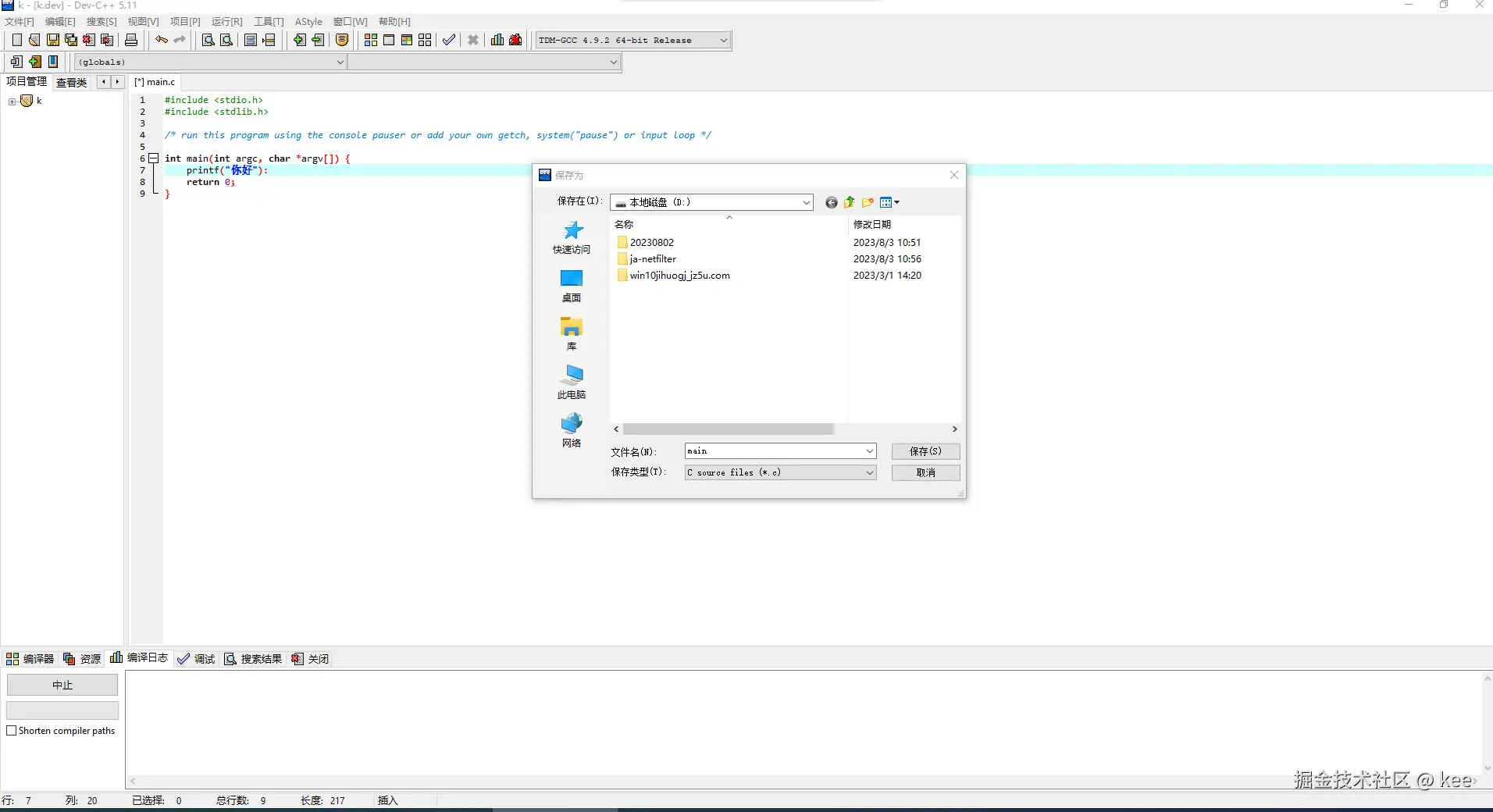The image size is (1493, 812).
Task: Select 快速访问 in dialog sidebar
Action: (572, 237)
